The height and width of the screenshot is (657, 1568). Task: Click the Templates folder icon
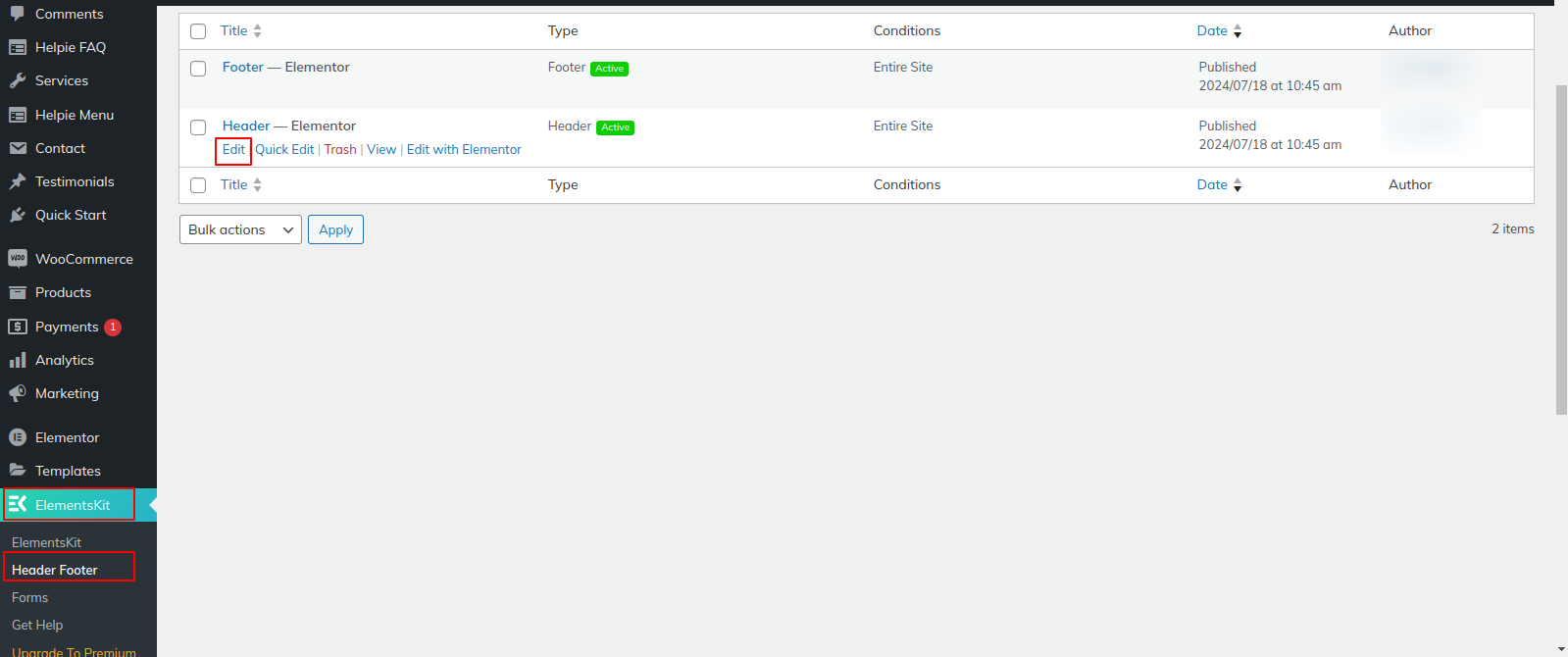point(18,471)
